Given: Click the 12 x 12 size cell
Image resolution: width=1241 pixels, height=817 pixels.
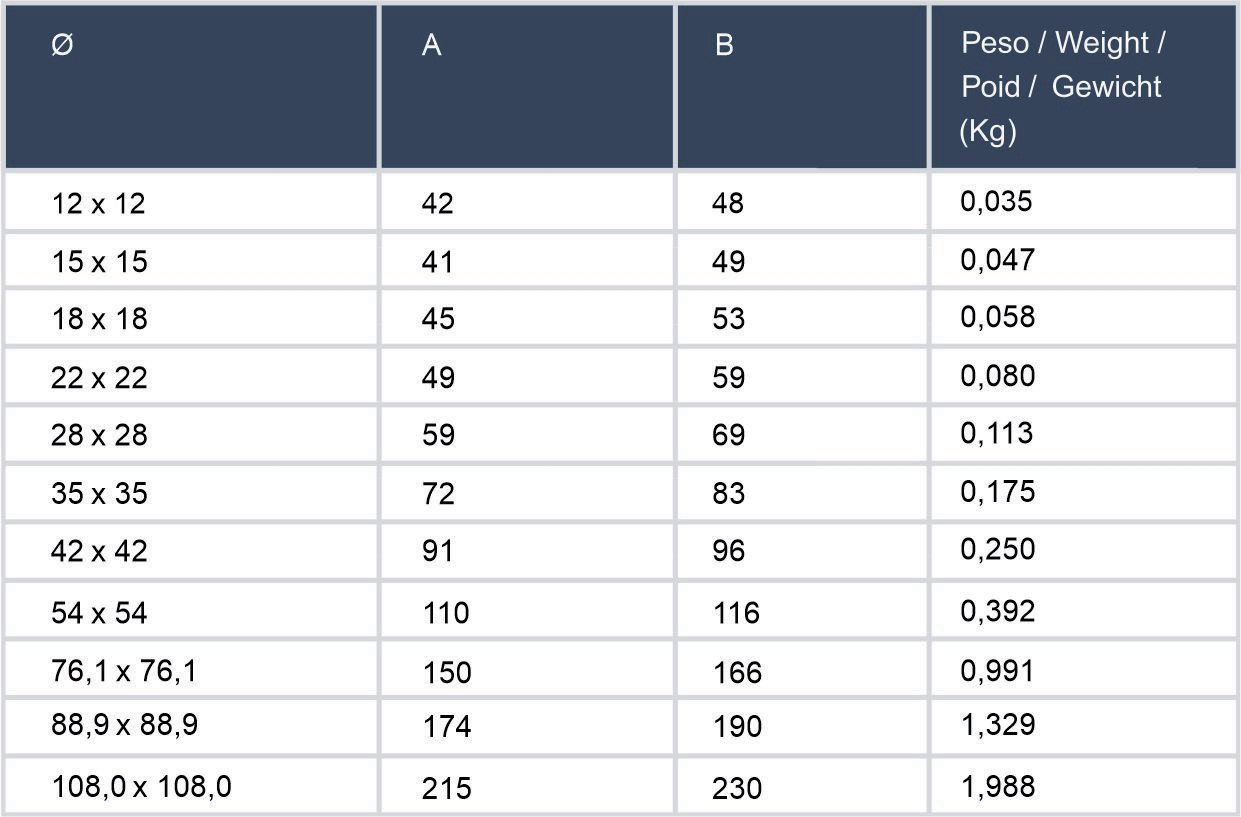Looking at the screenshot, I should [x=98, y=204].
